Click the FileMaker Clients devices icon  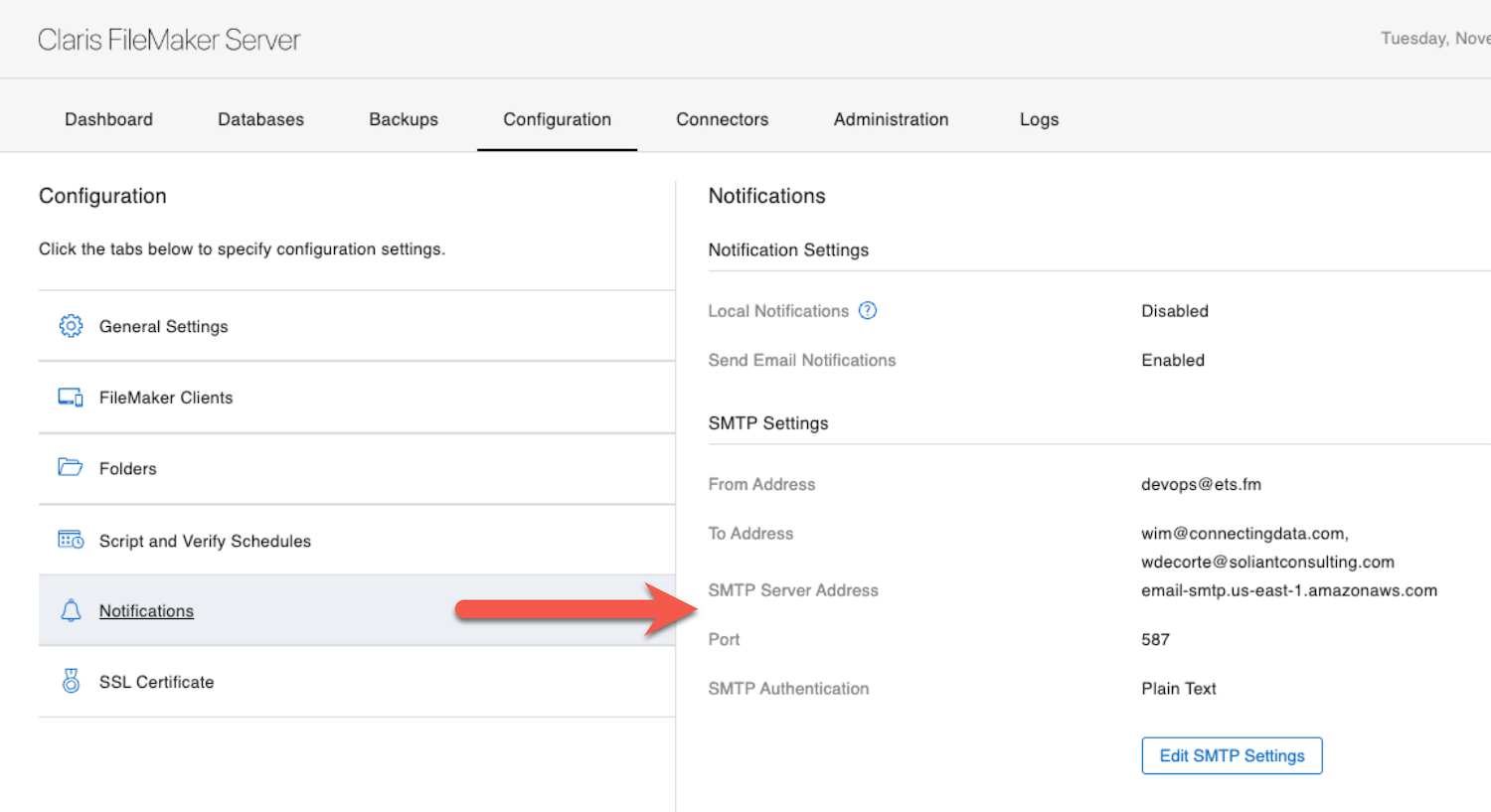(x=71, y=398)
